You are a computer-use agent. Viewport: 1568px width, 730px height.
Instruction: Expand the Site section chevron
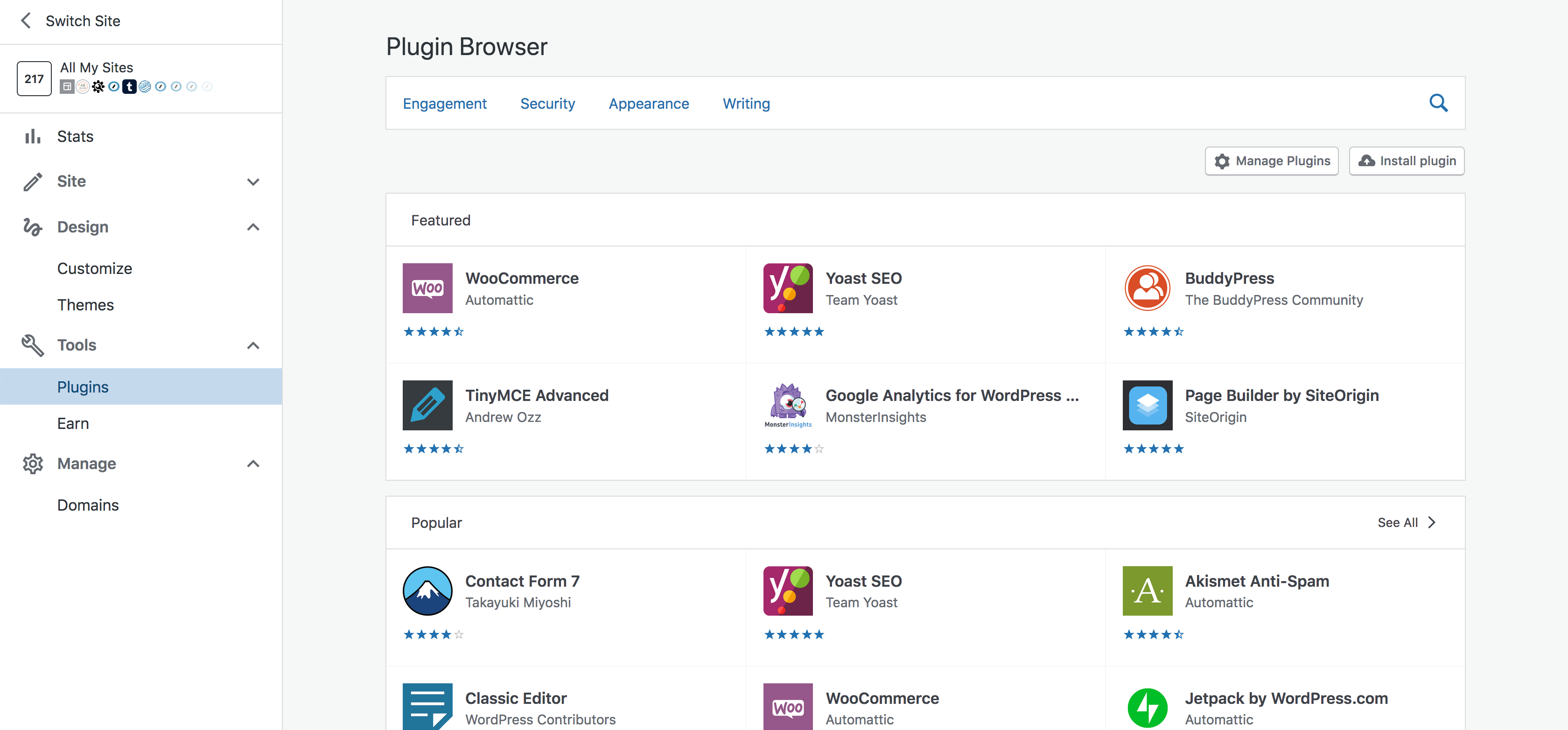[x=253, y=182]
